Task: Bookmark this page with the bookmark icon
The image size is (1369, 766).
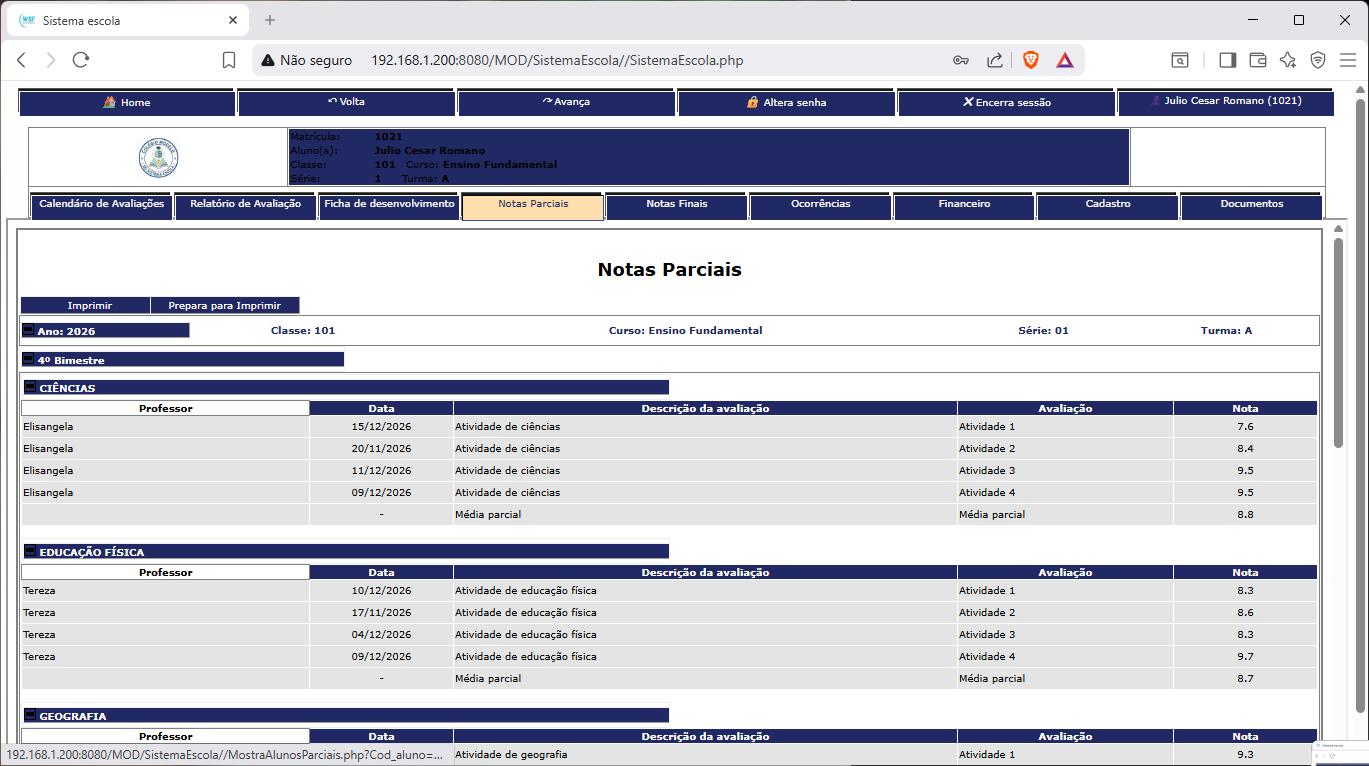Action: pos(229,60)
